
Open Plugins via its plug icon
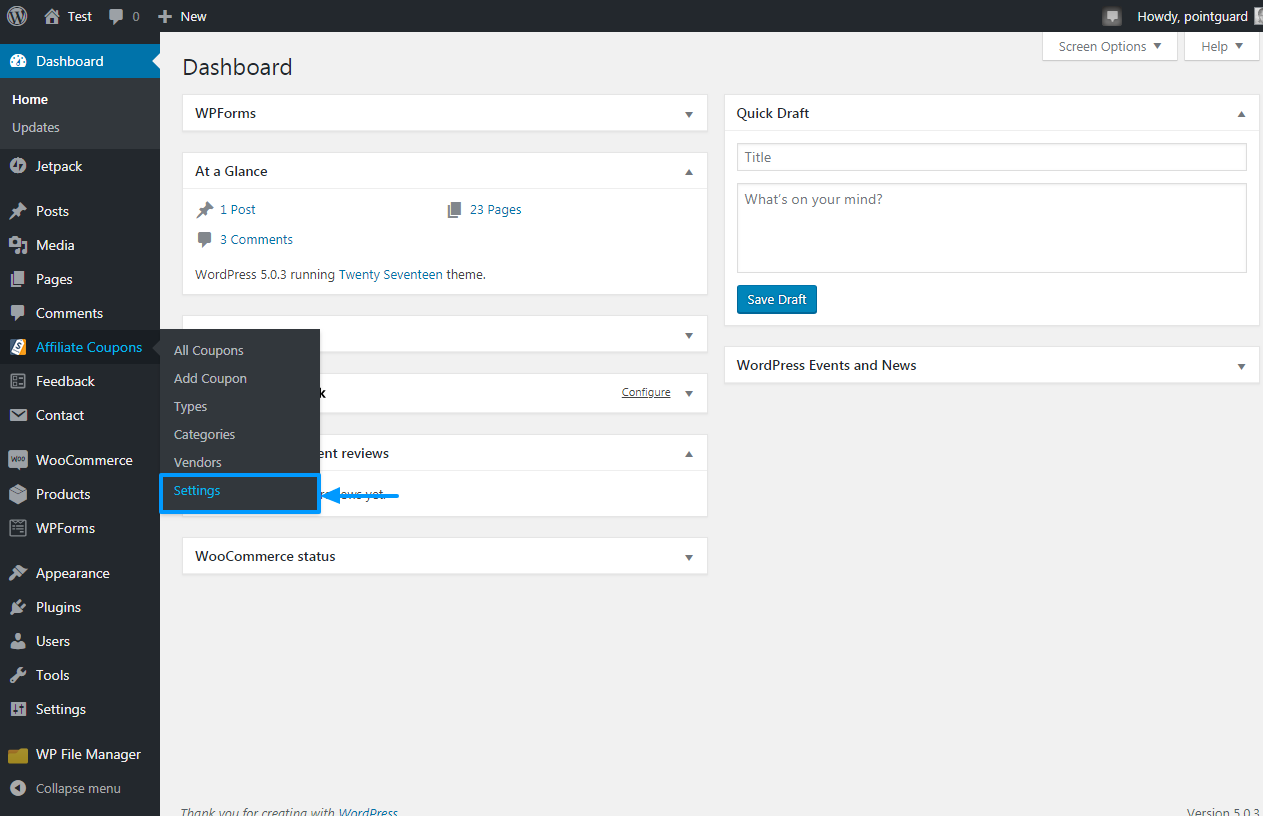[18, 607]
